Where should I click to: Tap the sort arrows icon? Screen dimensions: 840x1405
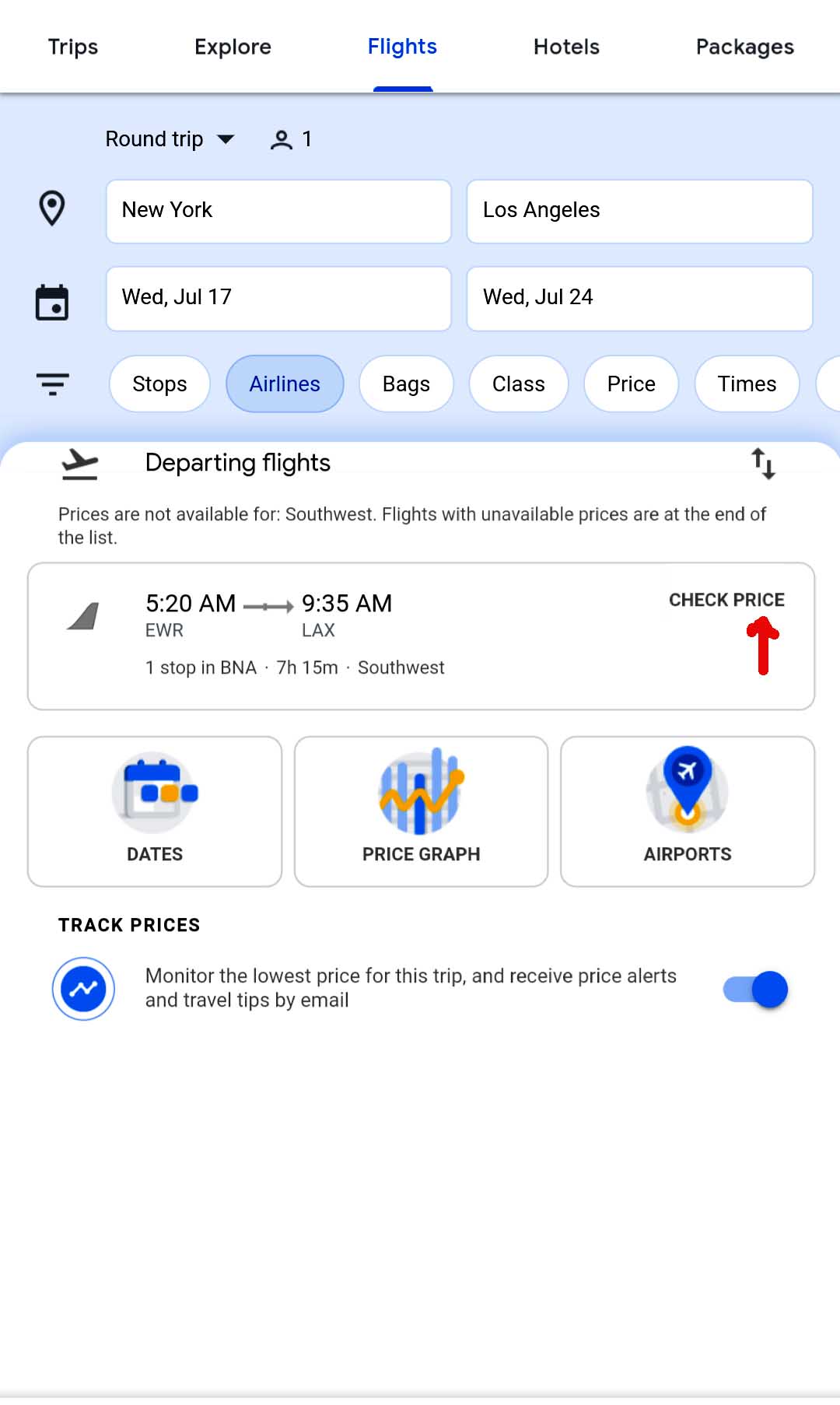pos(763,464)
